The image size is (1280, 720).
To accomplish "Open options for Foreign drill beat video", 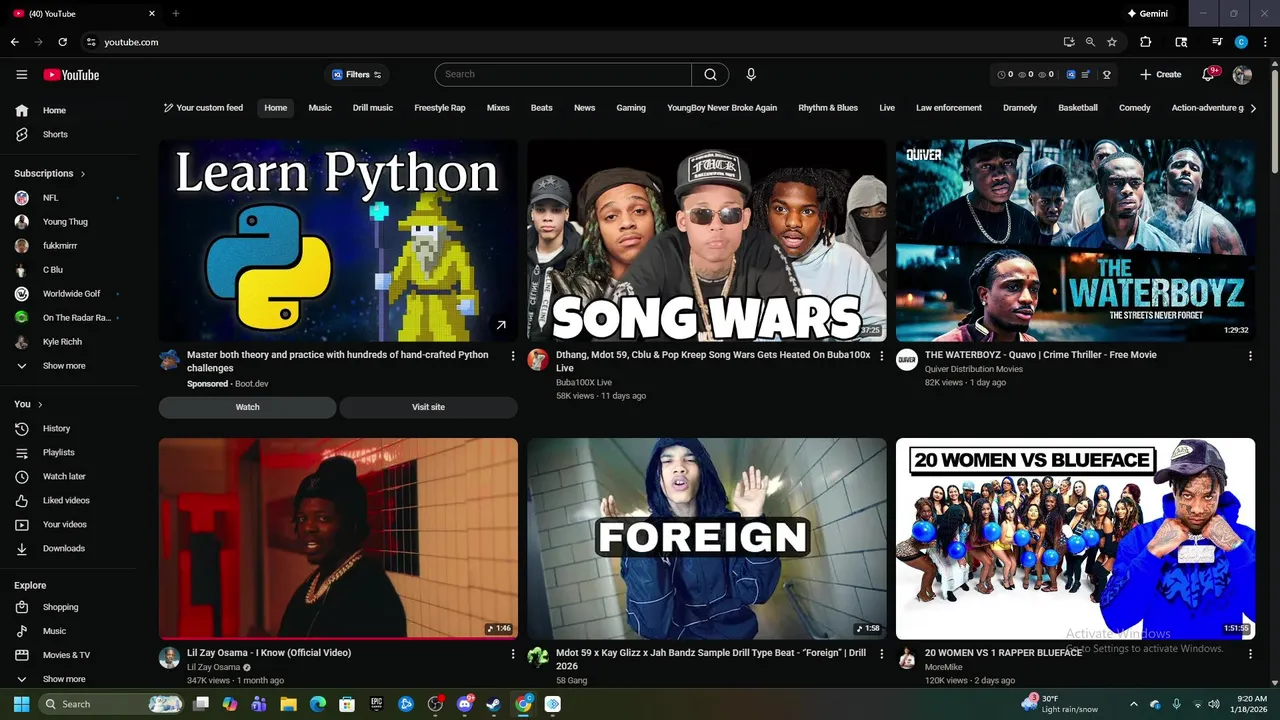I will coord(881,654).
